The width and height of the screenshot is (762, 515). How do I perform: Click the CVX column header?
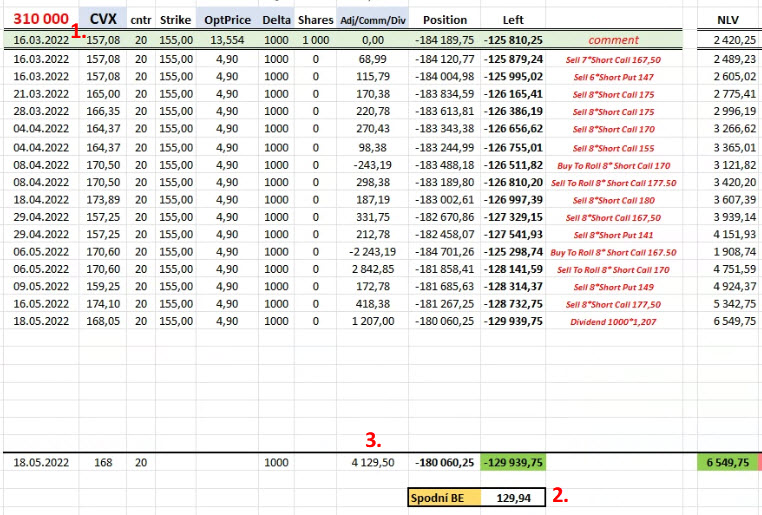click(x=102, y=19)
